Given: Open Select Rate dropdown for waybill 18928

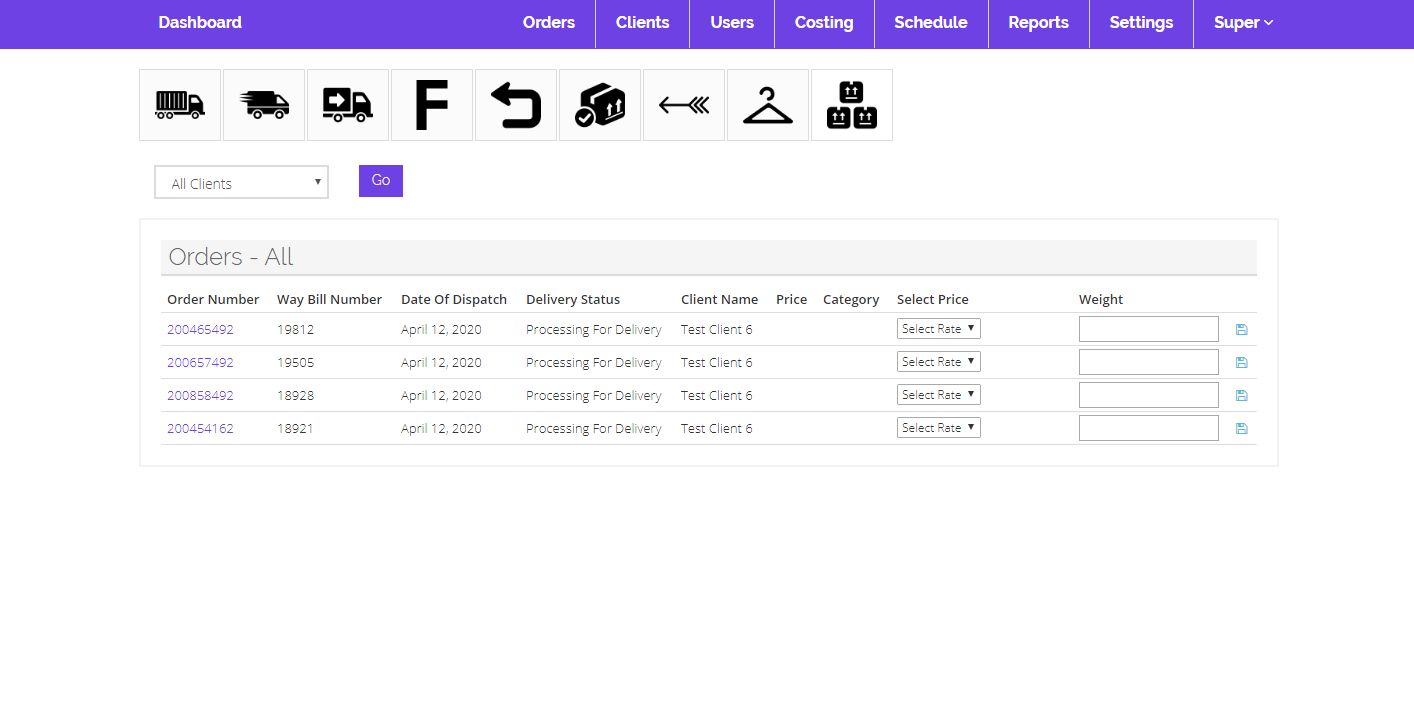Looking at the screenshot, I should coord(938,395).
